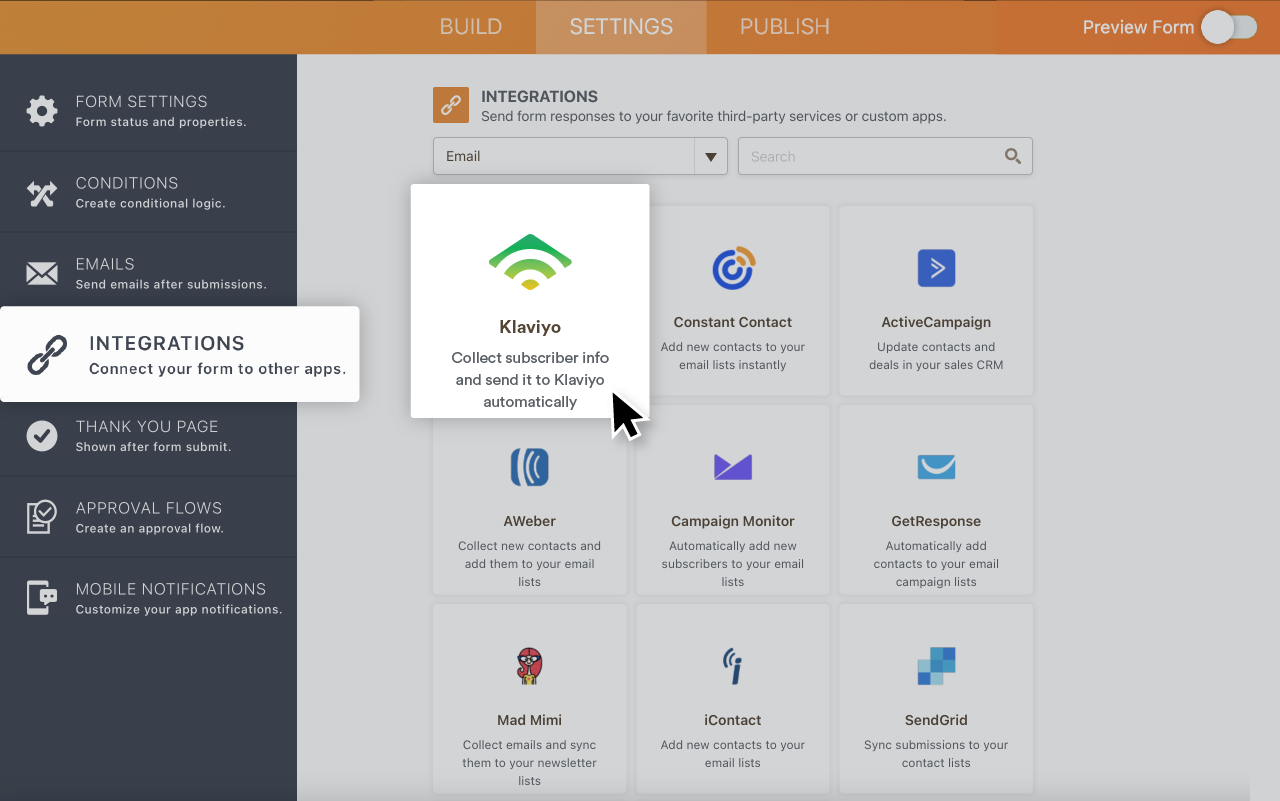Open the Thank You Page settings
Screen dimensions: 1280x801
[42, 436]
